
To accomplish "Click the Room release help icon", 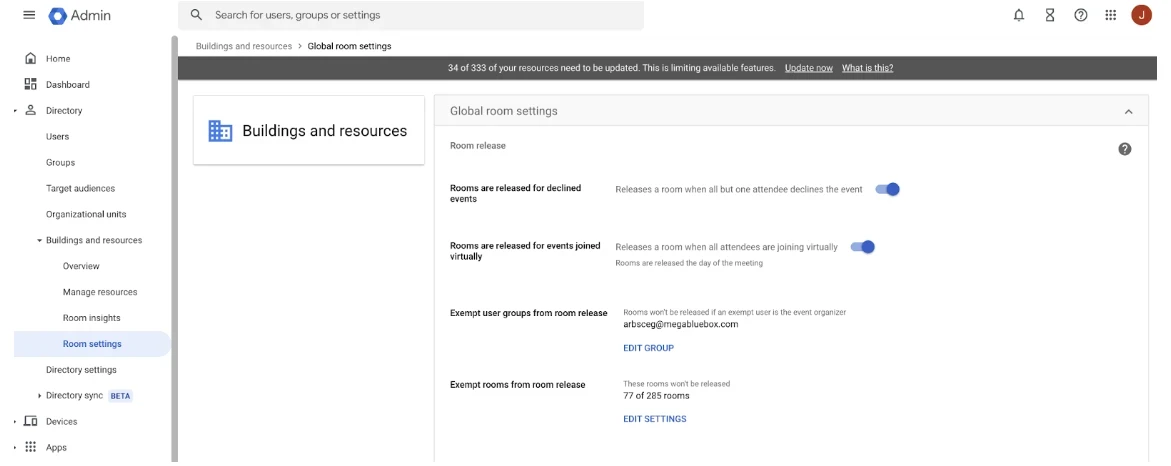I will click(1125, 149).
